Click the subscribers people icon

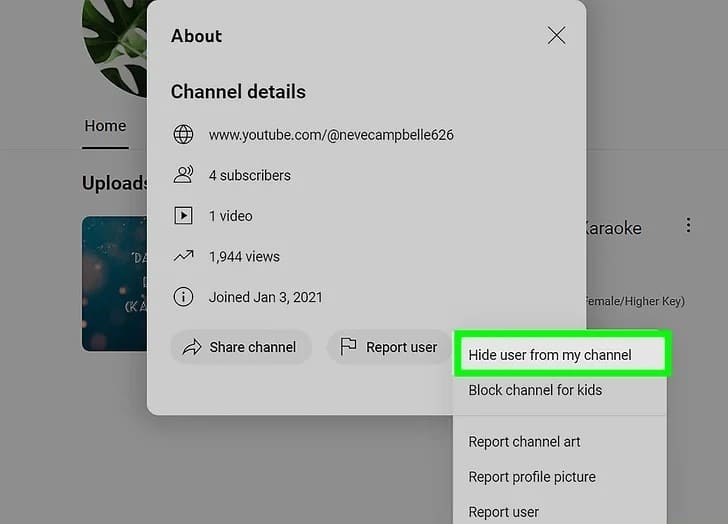click(183, 175)
